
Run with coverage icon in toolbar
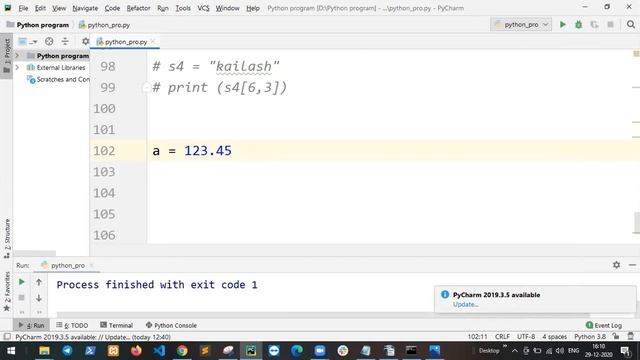click(594, 24)
